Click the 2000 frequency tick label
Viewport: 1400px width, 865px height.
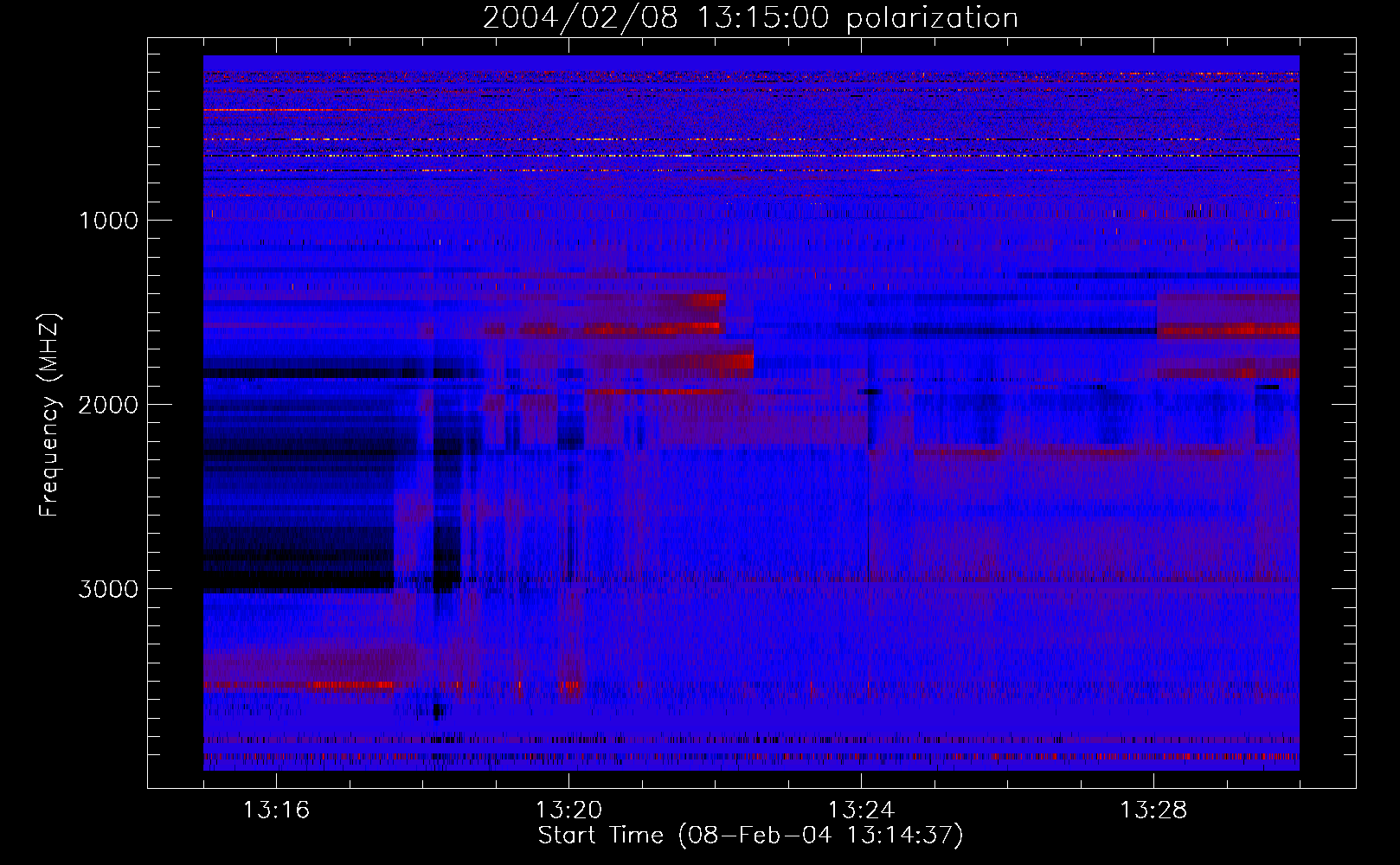point(108,405)
